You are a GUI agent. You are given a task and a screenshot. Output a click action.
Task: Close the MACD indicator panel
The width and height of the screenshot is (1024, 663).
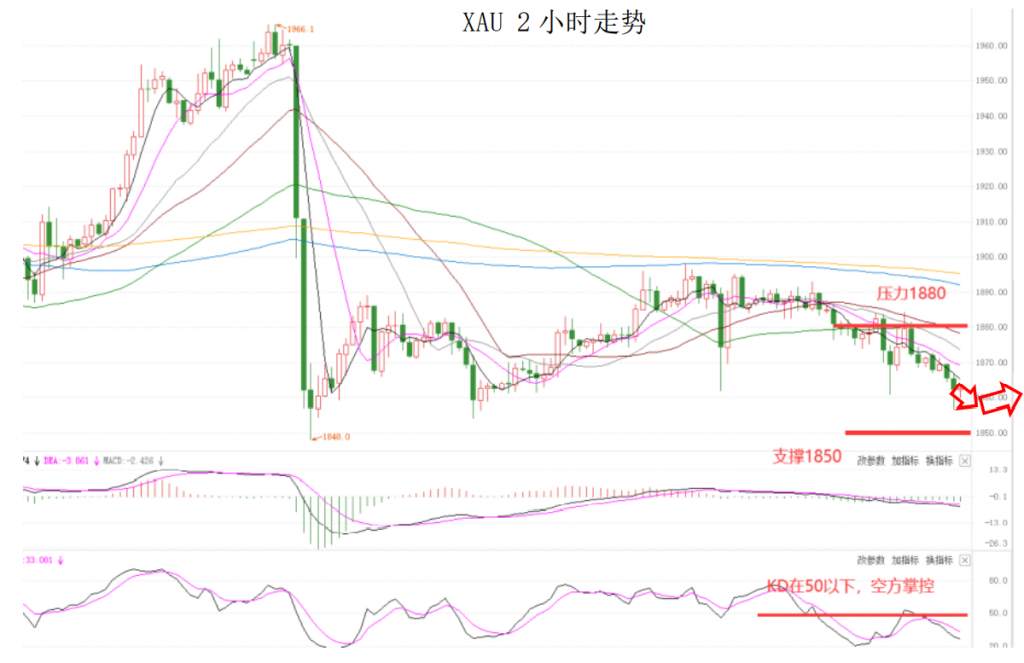point(965,461)
